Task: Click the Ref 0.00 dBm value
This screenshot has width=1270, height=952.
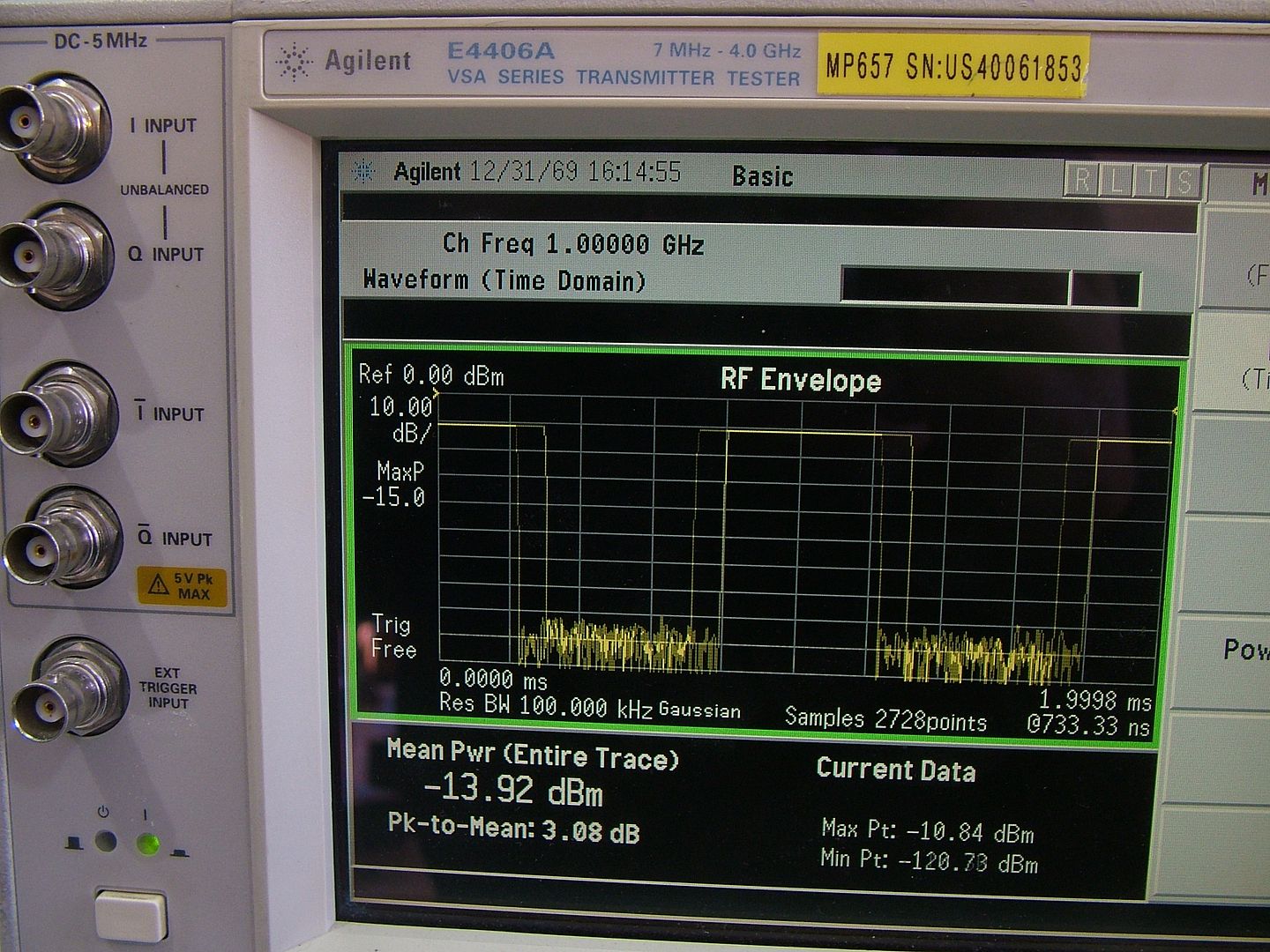Action: click(431, 376)
